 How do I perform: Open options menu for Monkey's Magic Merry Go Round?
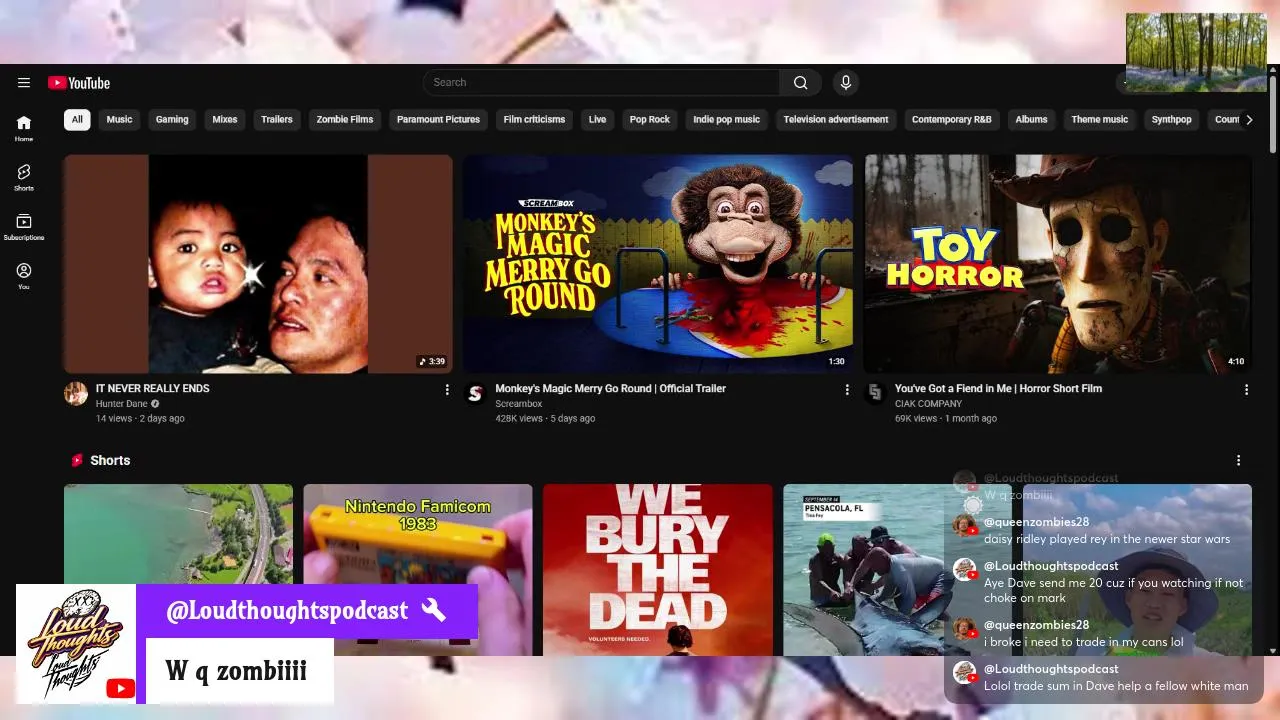click(x=847, y=390)
